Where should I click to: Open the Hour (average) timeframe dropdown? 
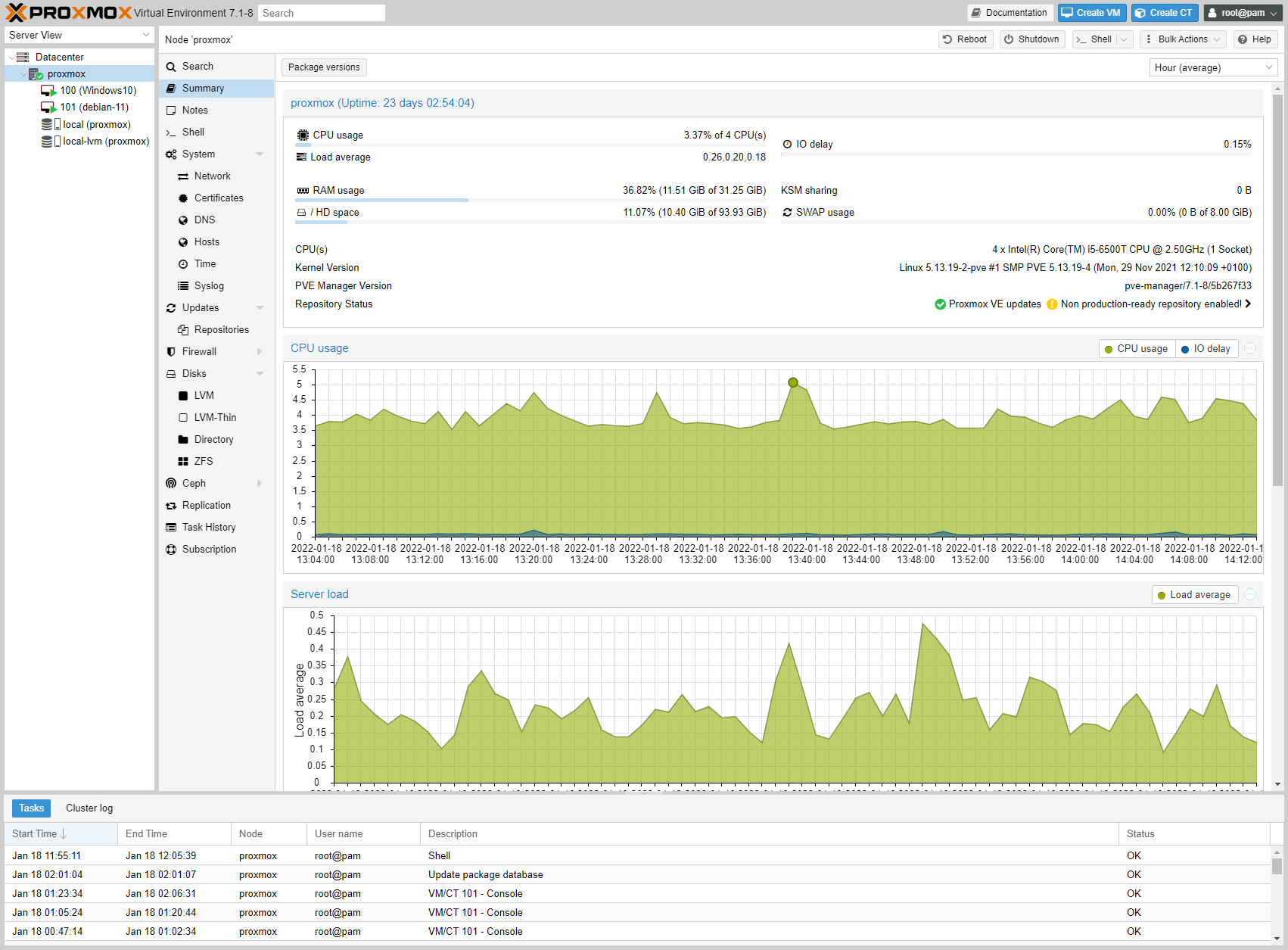tap(1212, 67)
